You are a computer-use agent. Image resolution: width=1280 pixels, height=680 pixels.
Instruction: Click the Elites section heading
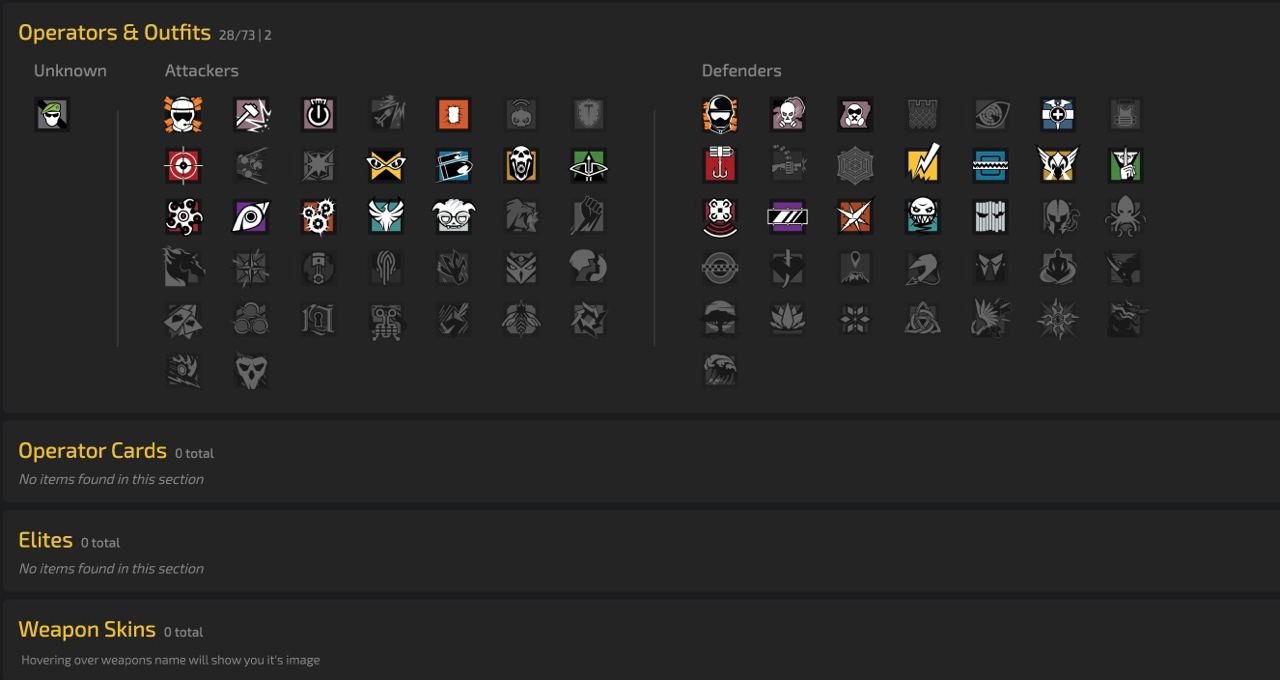click(x=46, y=540)
